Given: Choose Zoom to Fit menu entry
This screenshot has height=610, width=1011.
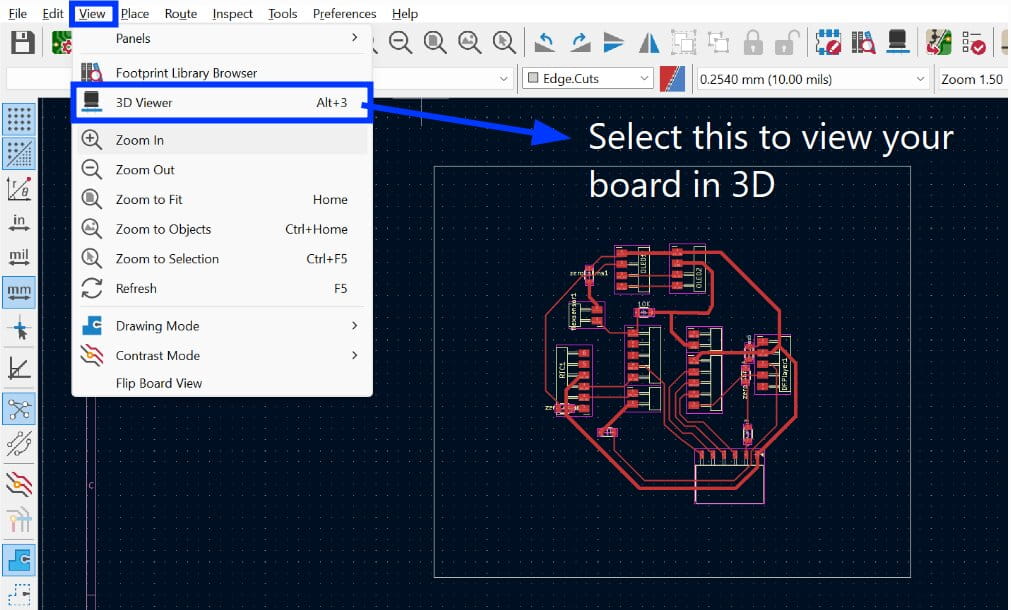Looking at the screenshot, I should (222, 199).
